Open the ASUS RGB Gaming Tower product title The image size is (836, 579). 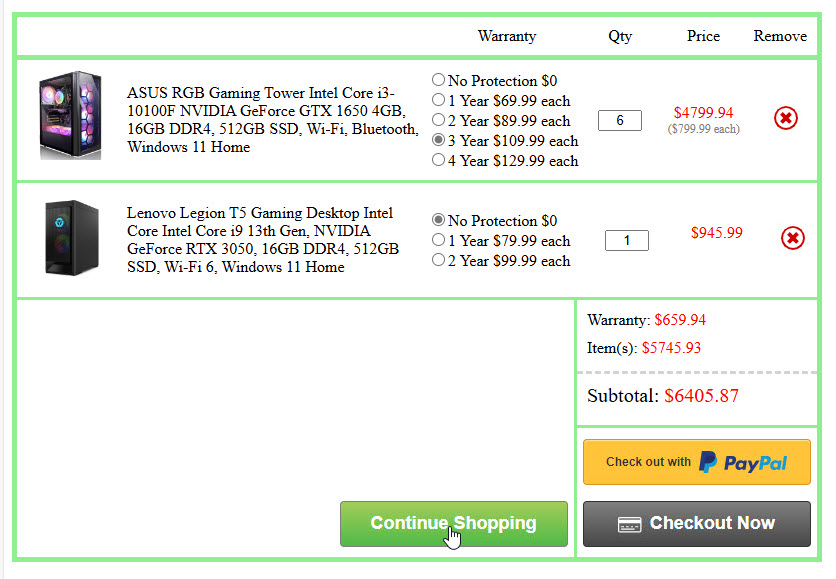click(x=272, y=120)
